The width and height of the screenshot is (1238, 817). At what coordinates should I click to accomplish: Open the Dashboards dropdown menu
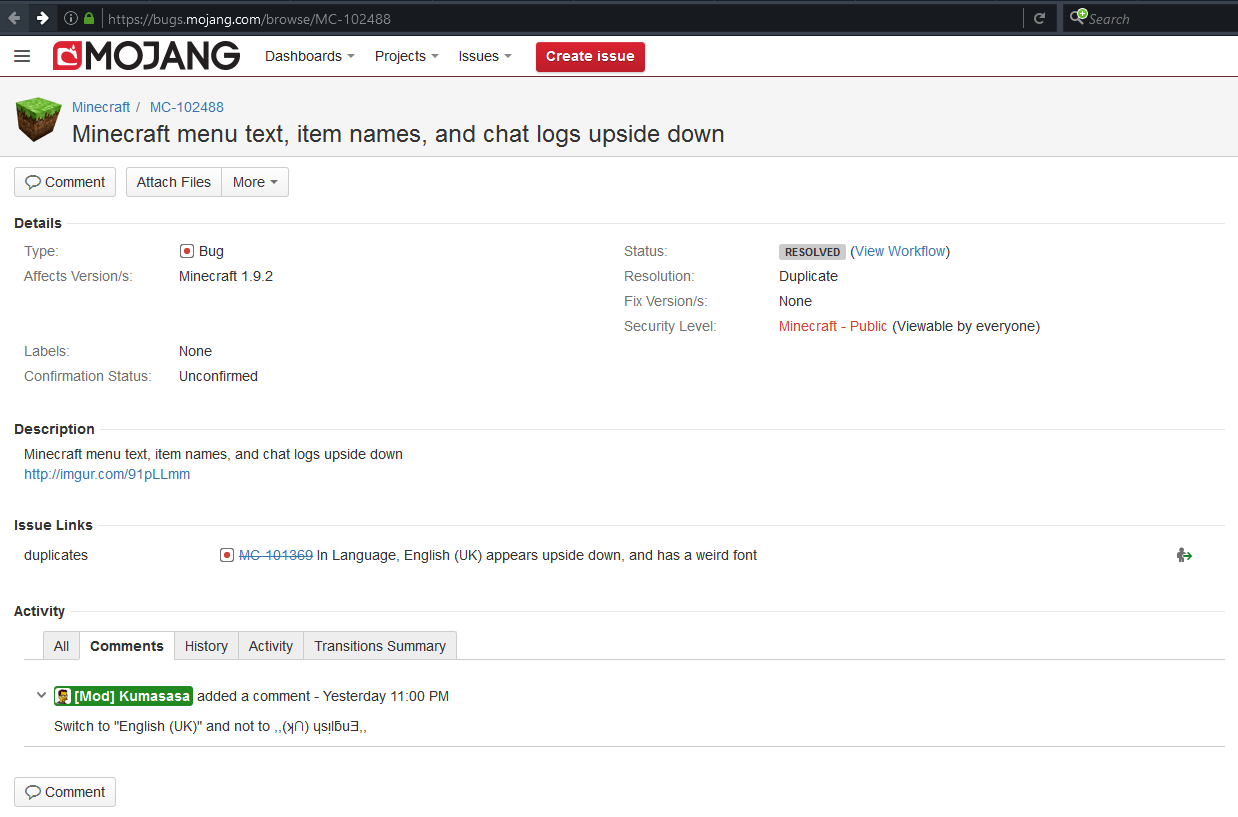coord(309,57)
